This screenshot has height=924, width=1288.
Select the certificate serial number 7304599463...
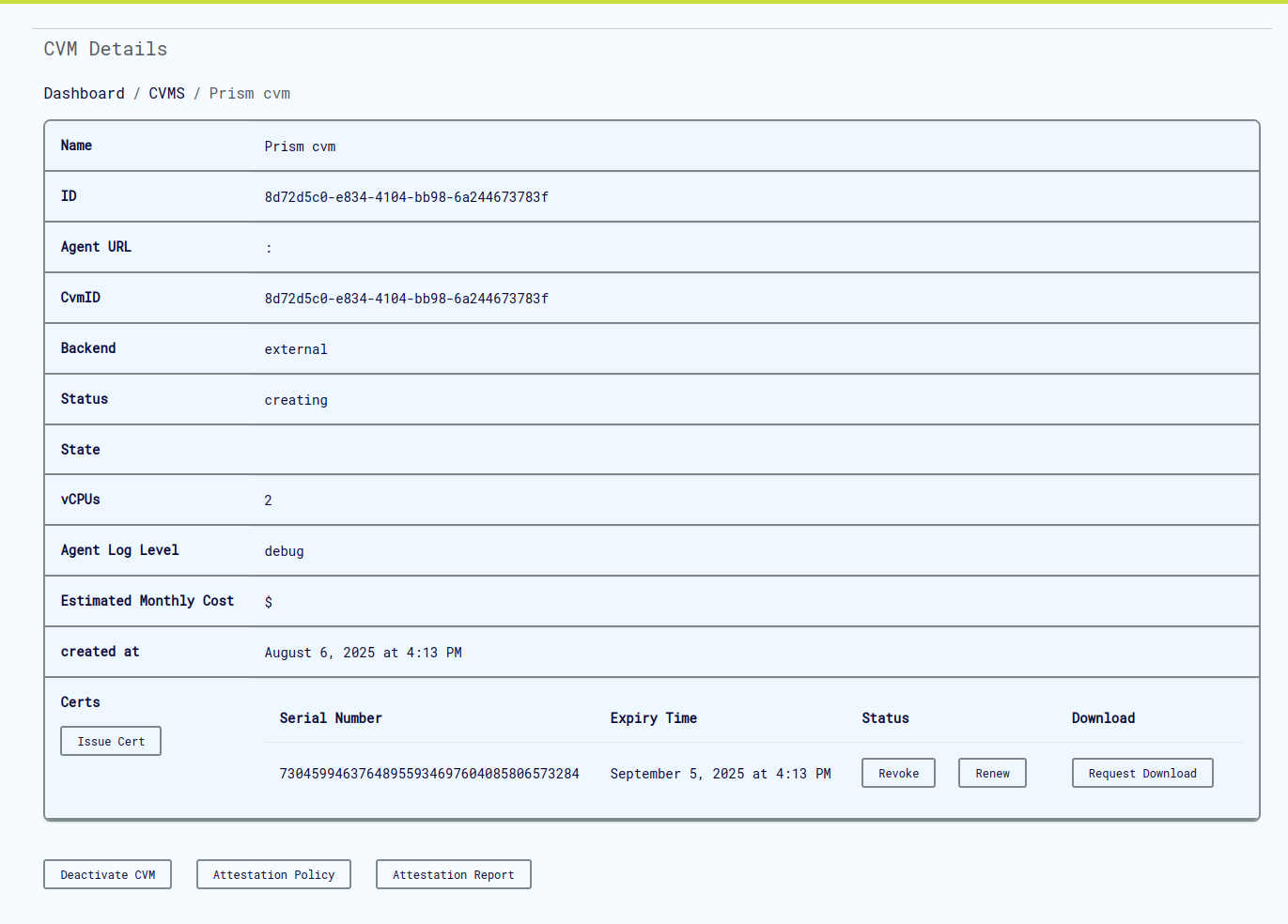(x=429, y=774)
